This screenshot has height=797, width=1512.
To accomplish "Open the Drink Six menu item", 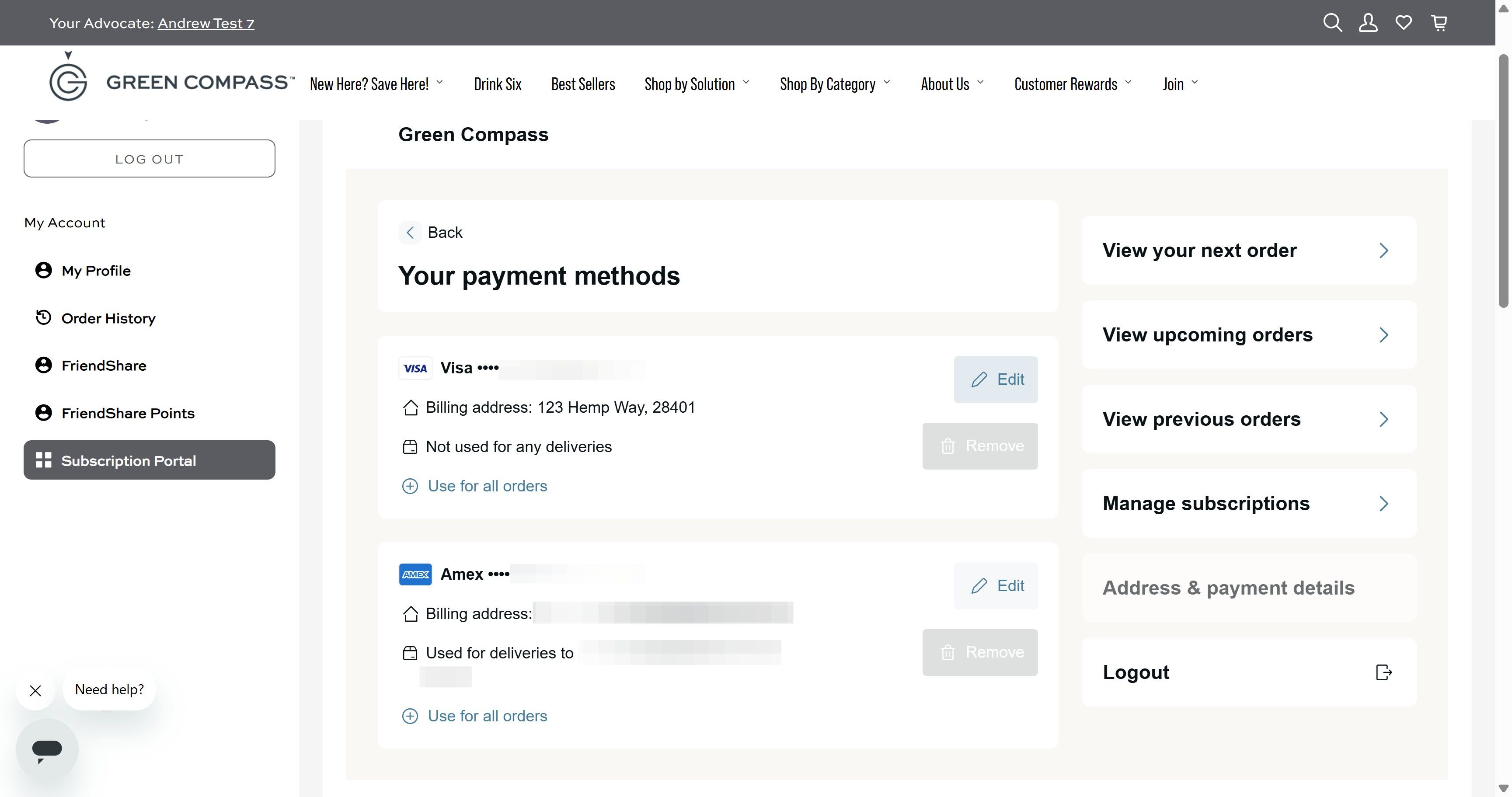I will [x=497, y=84].
